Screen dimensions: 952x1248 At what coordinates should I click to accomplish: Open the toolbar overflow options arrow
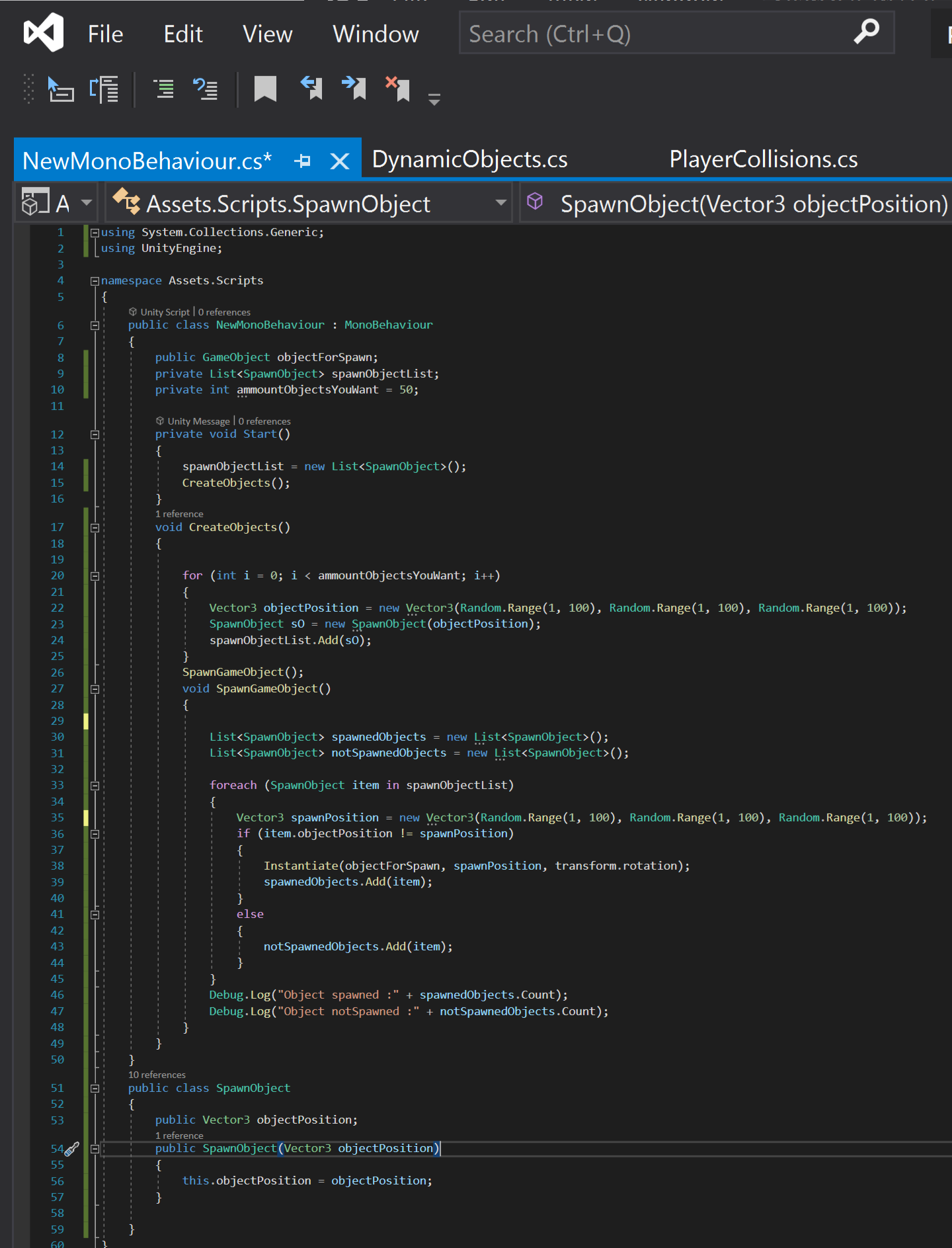click(434, 100)
